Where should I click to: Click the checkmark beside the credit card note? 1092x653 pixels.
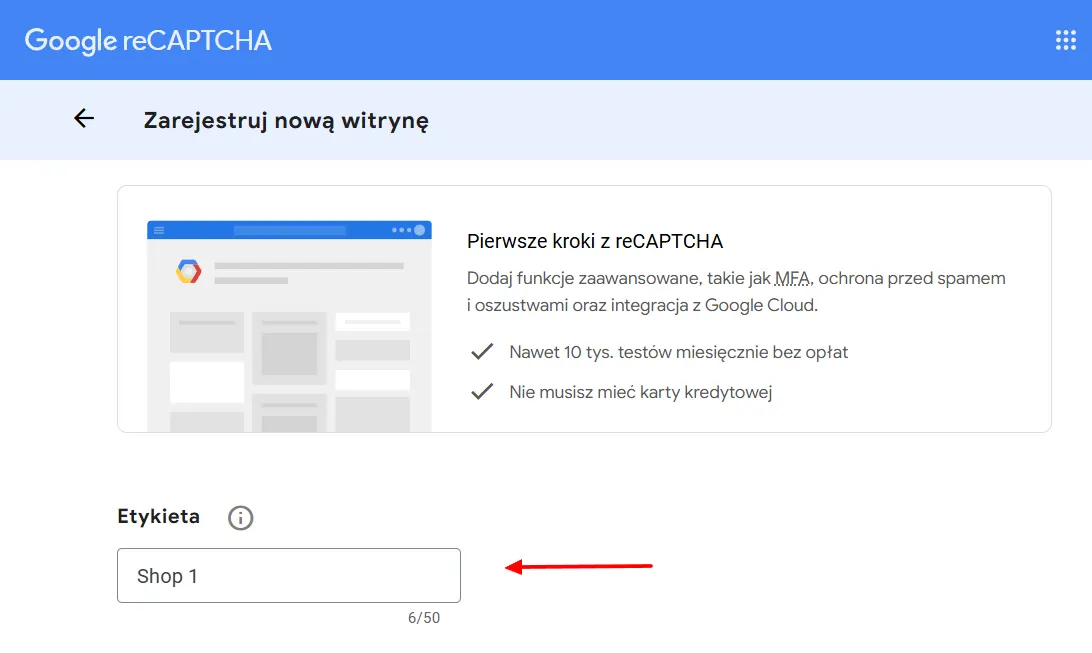[x=482, y=391]
